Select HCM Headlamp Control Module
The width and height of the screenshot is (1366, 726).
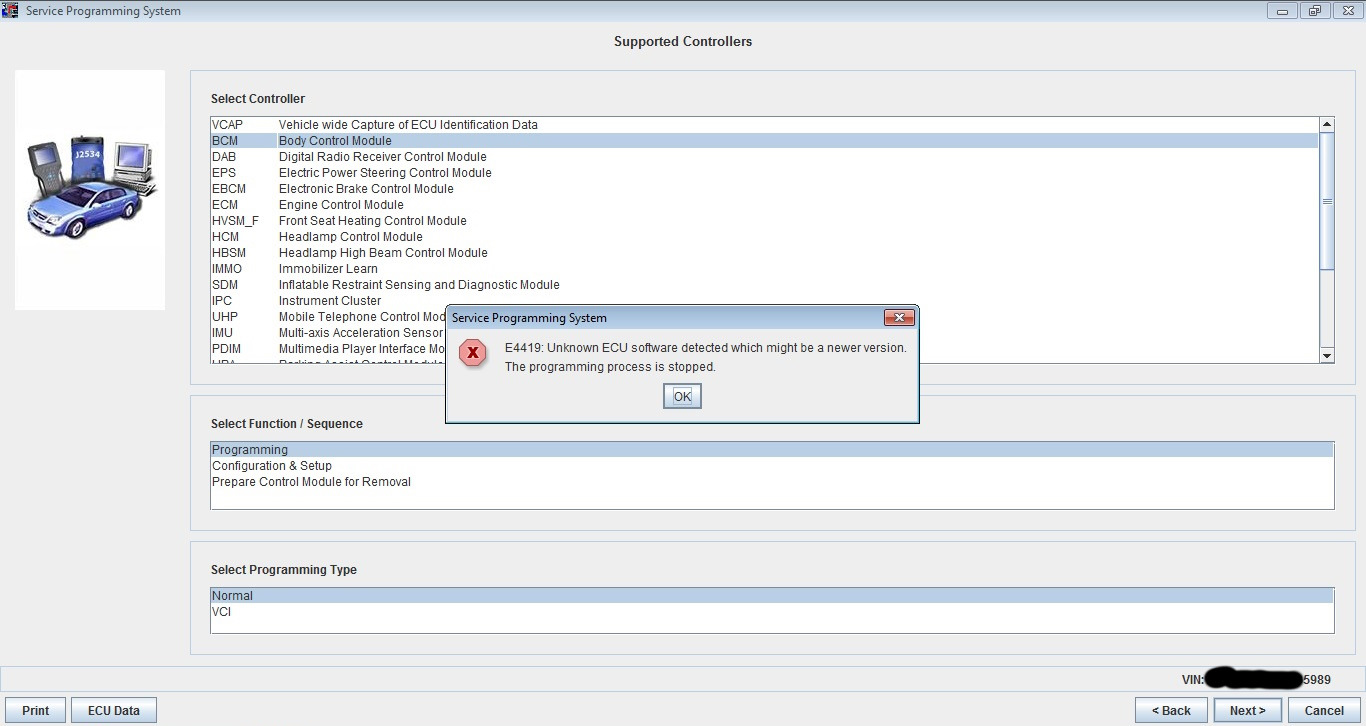coord(764,237)
